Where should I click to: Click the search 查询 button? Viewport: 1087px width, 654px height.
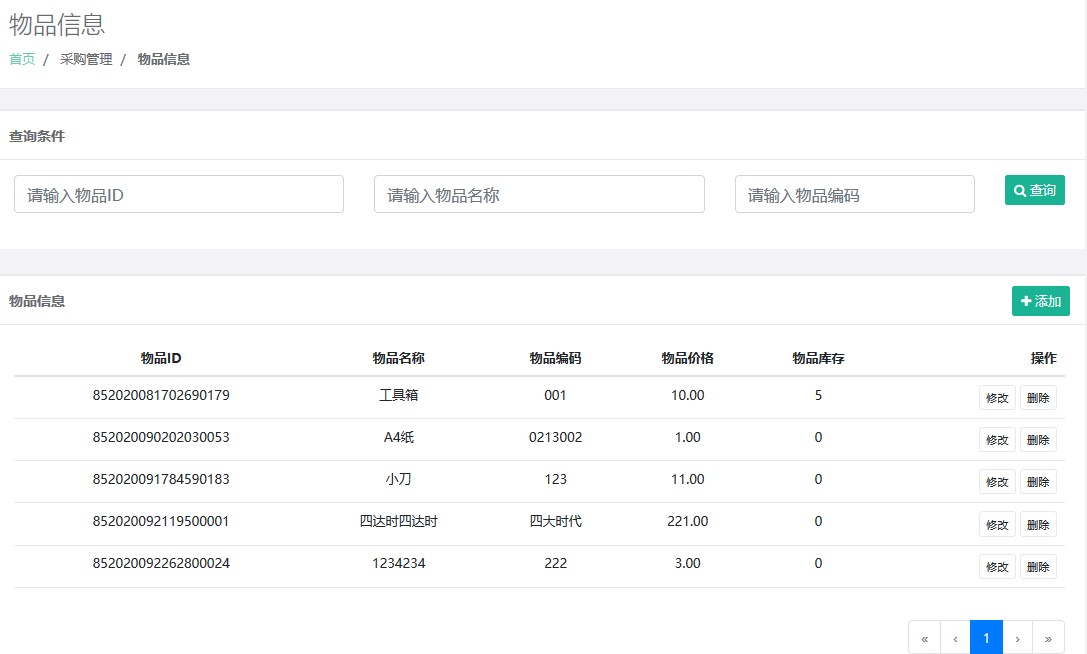[1034, 190]
